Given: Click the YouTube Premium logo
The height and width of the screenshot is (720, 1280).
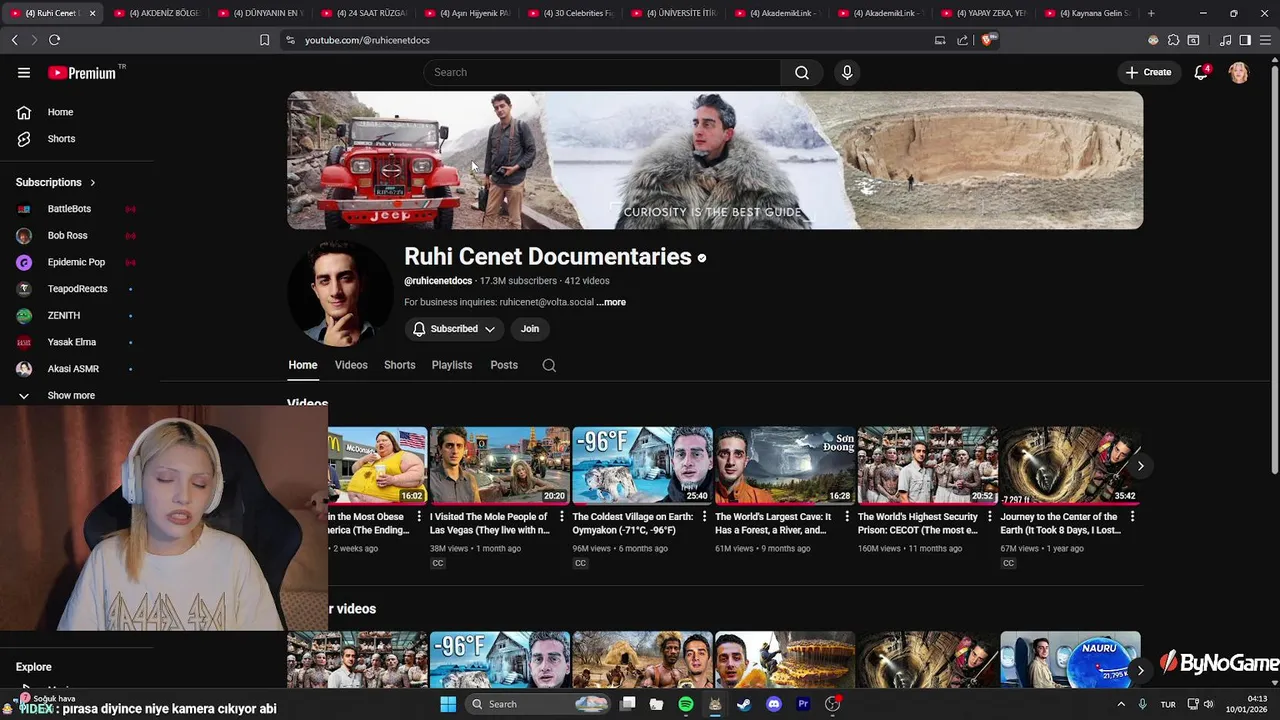Looking at the screenshot, I should coord(82,73).
